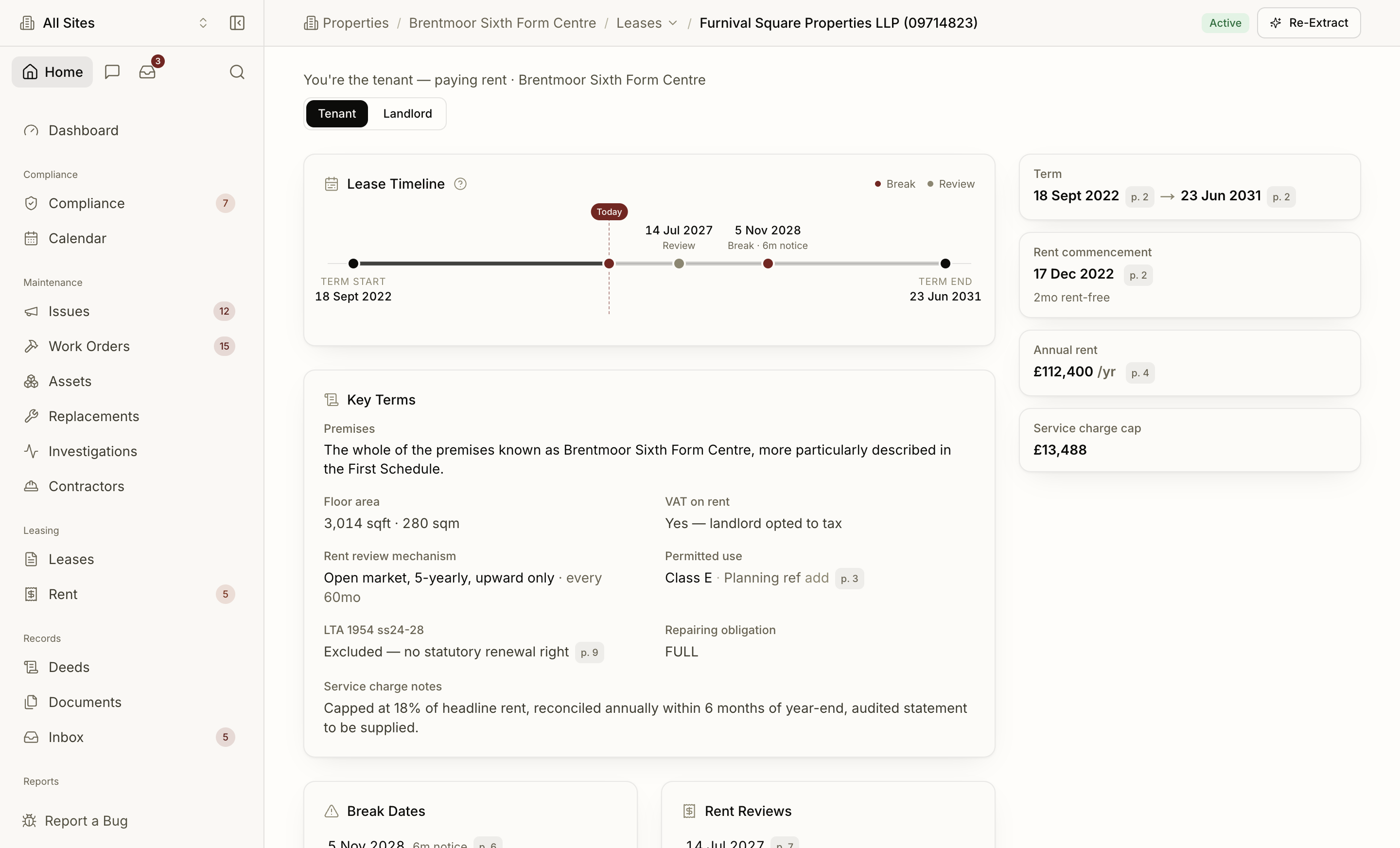Click the search magnifier icon
This screenshot has height=848, width=1400.
[237, 71]
